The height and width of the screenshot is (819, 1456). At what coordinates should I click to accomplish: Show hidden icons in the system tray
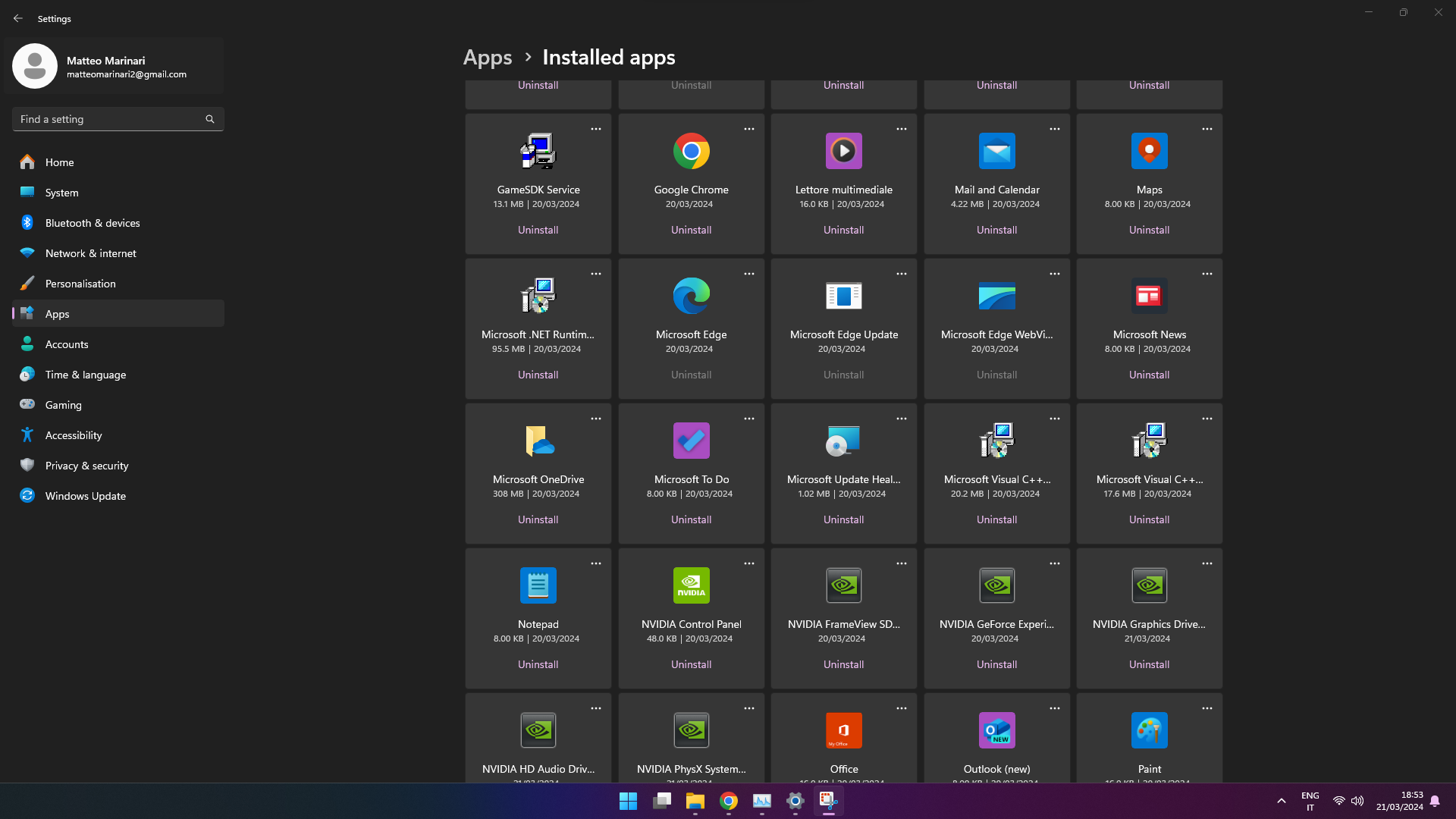(1281, 801)
